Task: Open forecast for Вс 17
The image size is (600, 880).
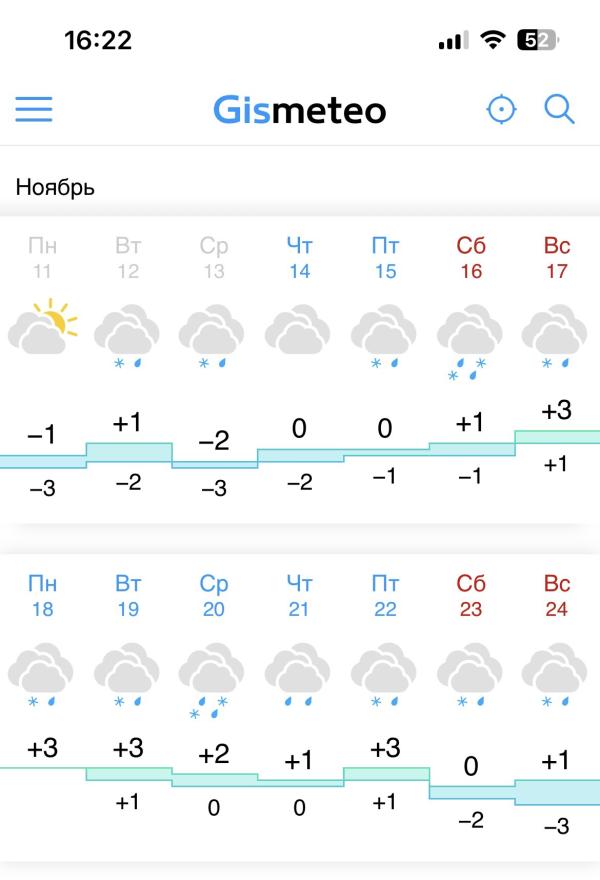Action: (x=557, y=258)
